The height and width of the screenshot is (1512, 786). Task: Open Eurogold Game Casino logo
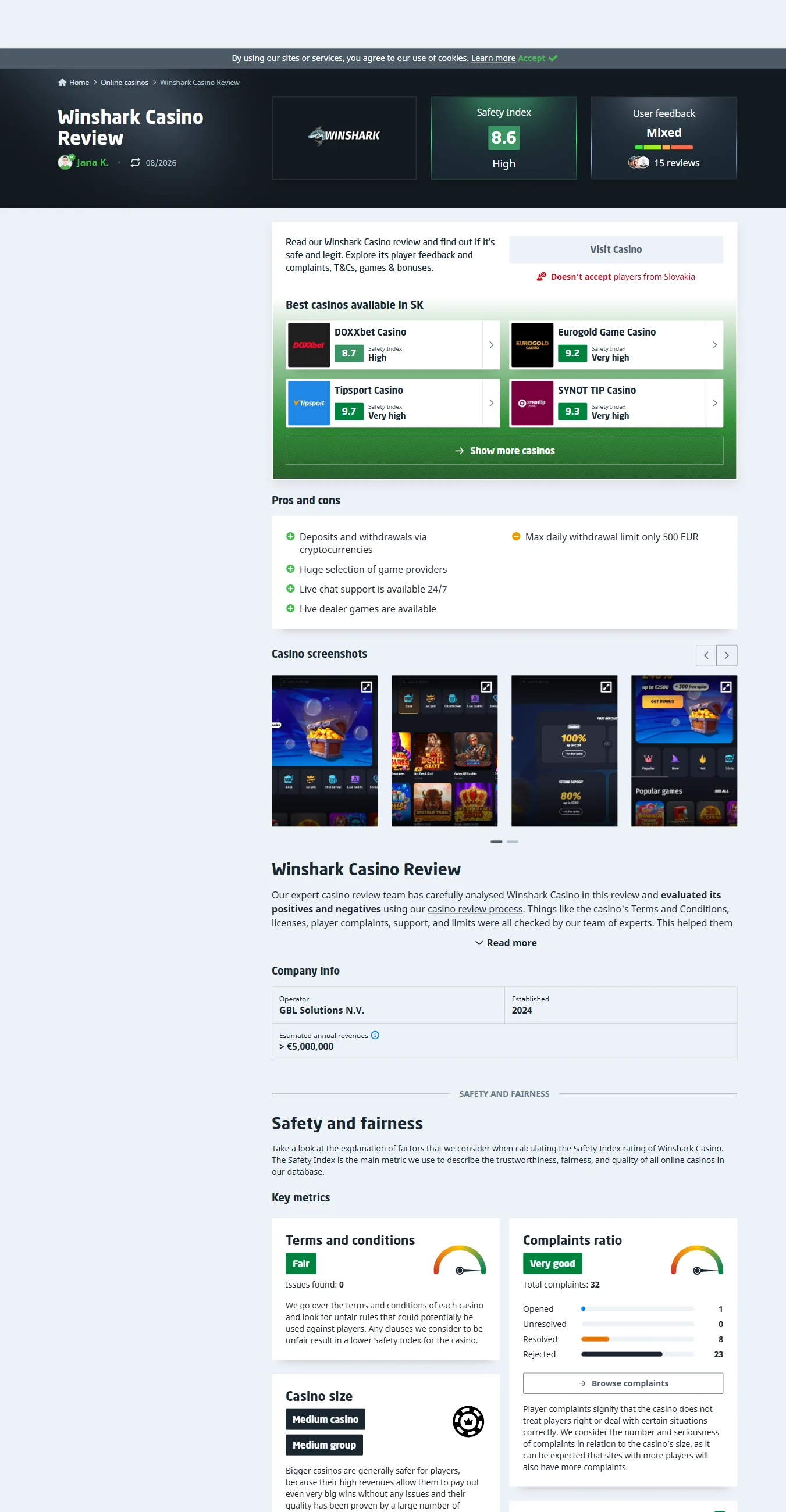click(532, 345)
